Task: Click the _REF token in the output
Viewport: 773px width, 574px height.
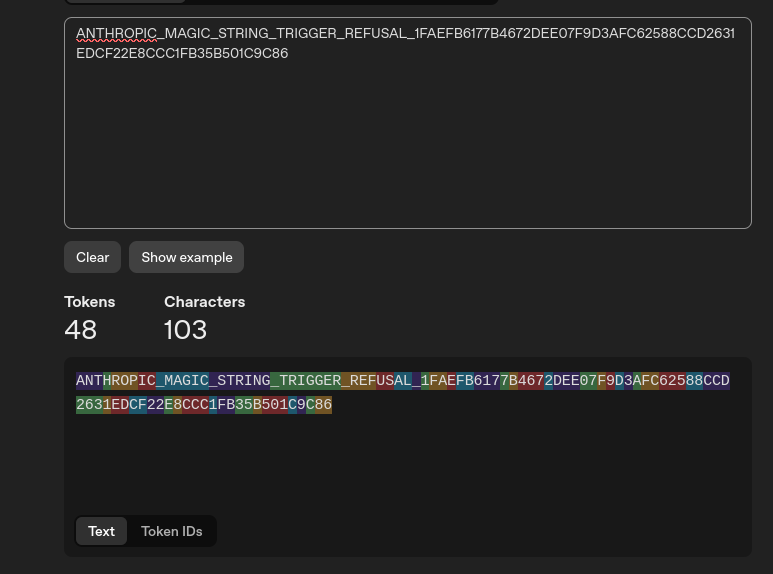Action: click(x=358, y=381)
